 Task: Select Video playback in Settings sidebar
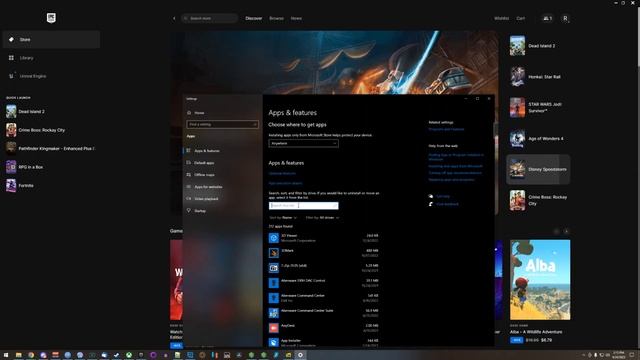coord(222,199)
